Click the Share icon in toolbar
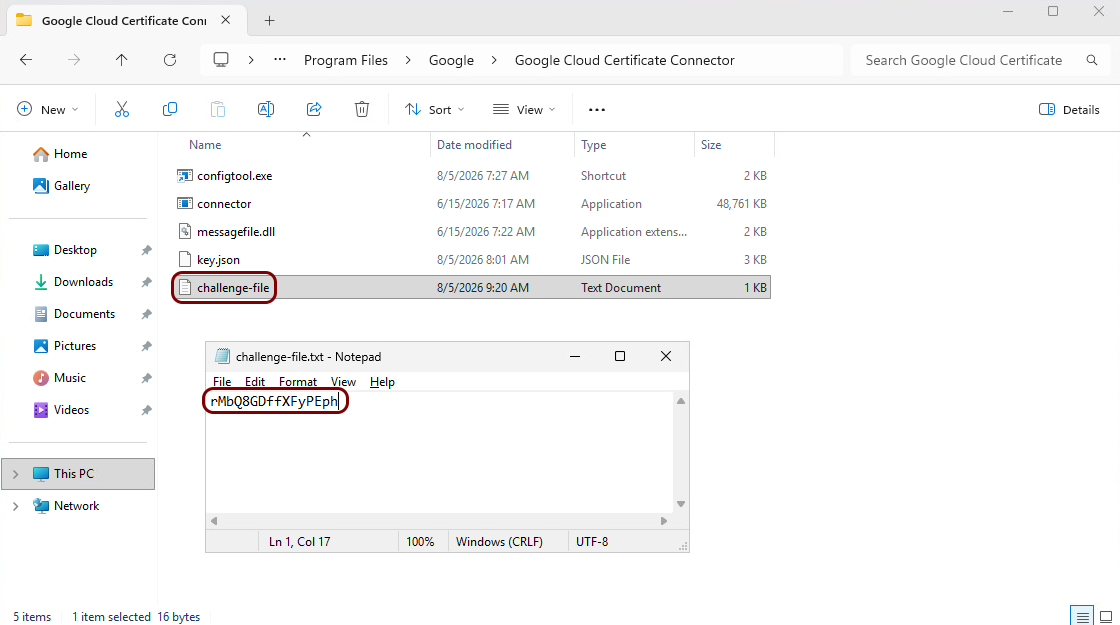The image size is (1120, 625). coord(314,109)
